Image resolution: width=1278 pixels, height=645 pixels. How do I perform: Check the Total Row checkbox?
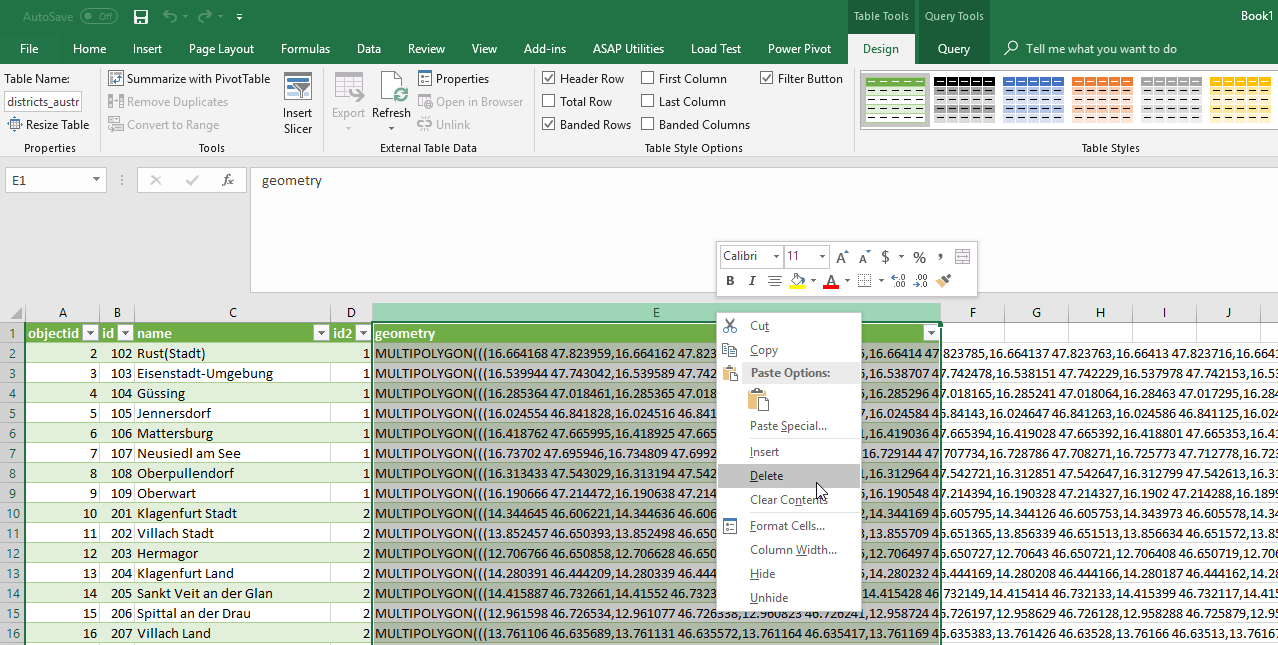pyautogui.click(x=549, y=101)
